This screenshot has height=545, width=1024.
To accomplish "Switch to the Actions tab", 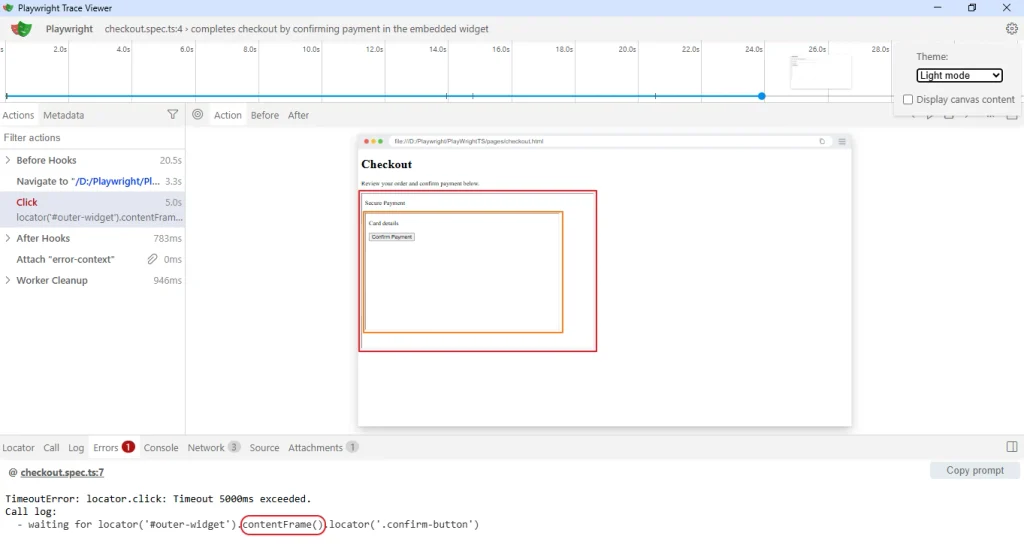I will (18, 115).
